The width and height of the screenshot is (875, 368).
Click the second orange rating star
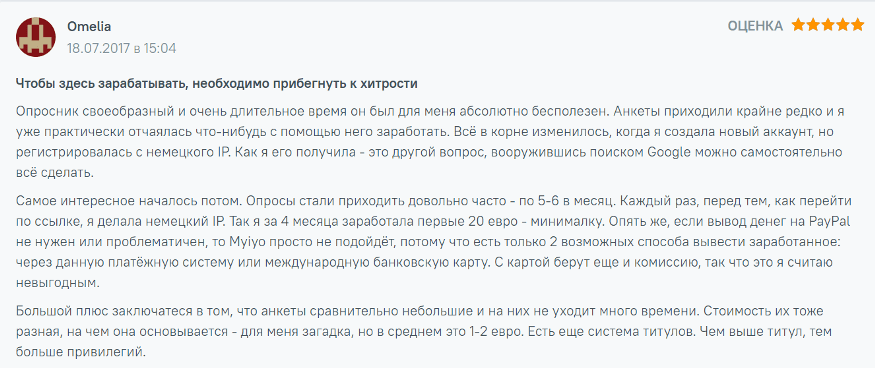pyautogui.click(x=814, y=25)
